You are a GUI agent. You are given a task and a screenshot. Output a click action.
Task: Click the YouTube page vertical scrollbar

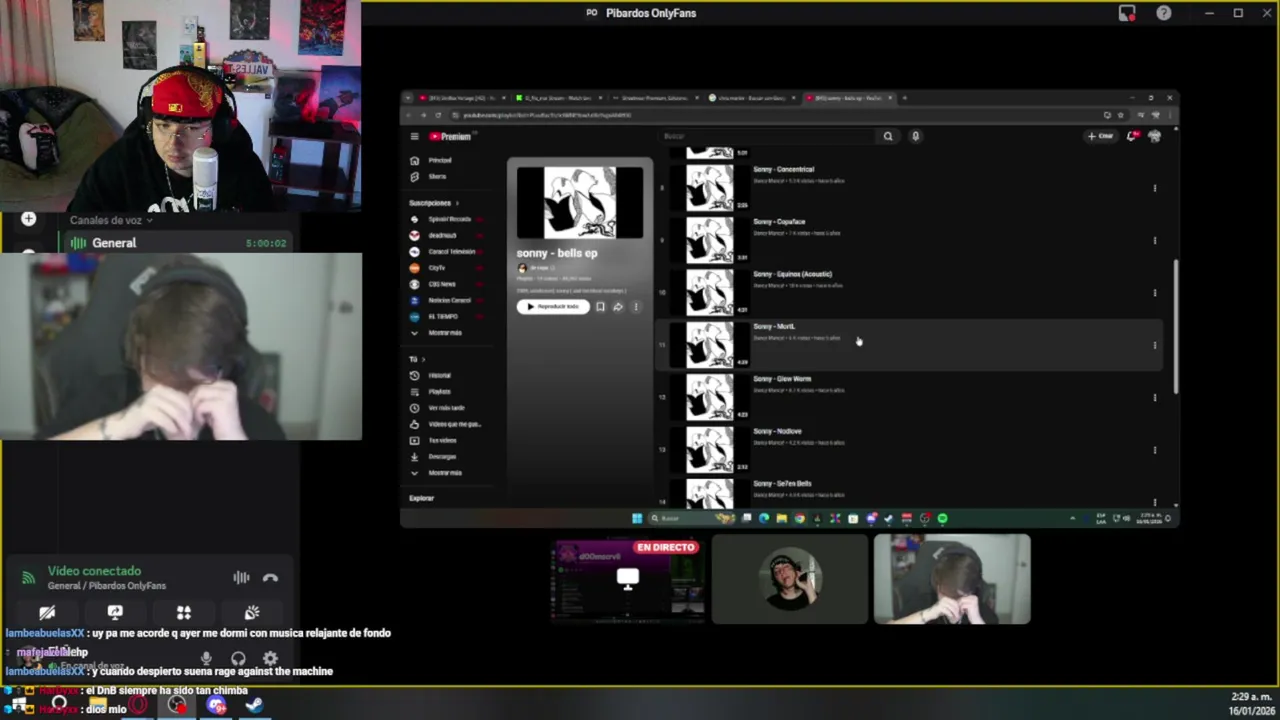[1176, 325]
